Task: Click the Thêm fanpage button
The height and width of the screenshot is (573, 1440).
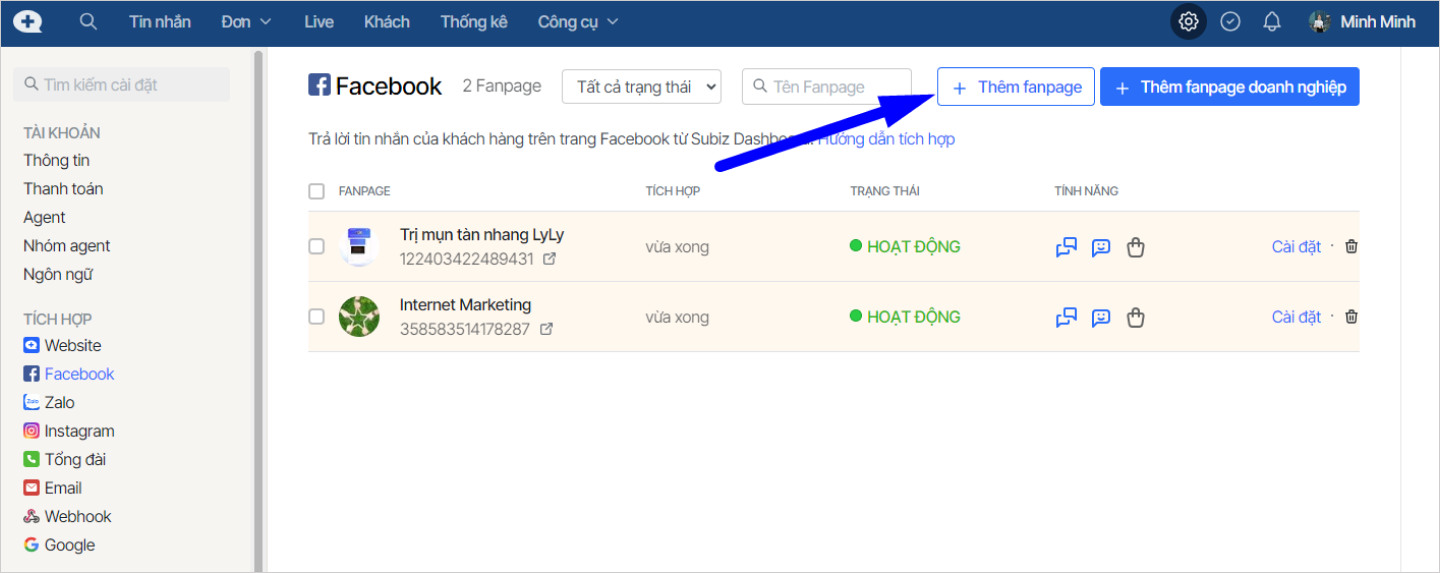Action: point(1016,87)
